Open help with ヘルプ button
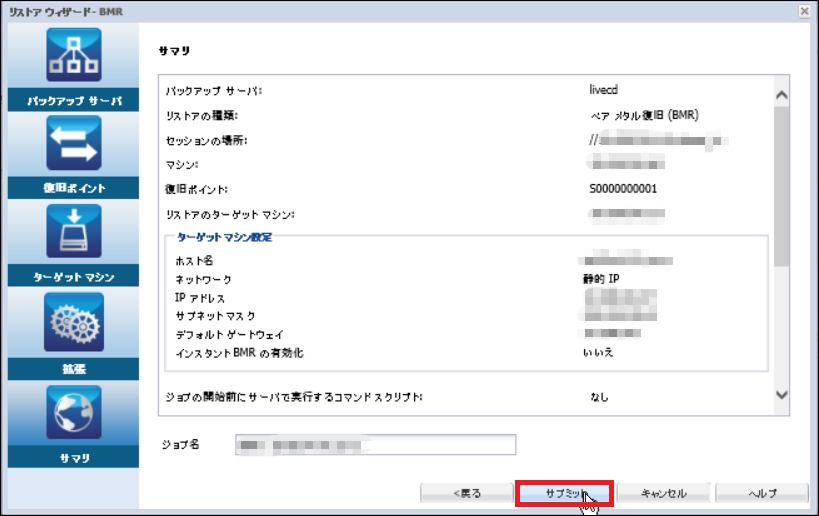The width and height of the screenshot is (819, 516). coord(762,493)
